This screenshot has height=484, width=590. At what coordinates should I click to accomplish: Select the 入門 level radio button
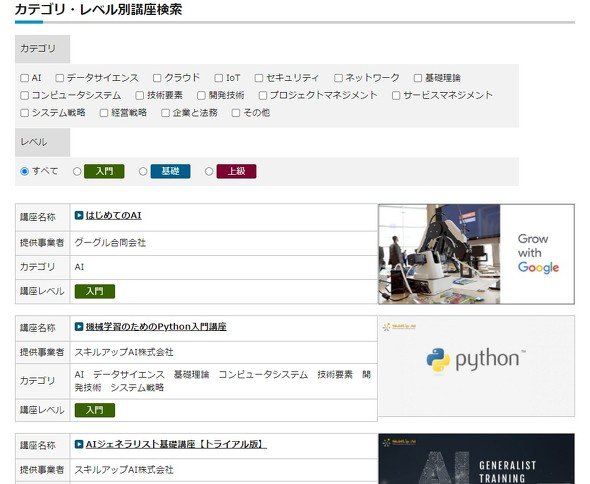coord(77,172)
